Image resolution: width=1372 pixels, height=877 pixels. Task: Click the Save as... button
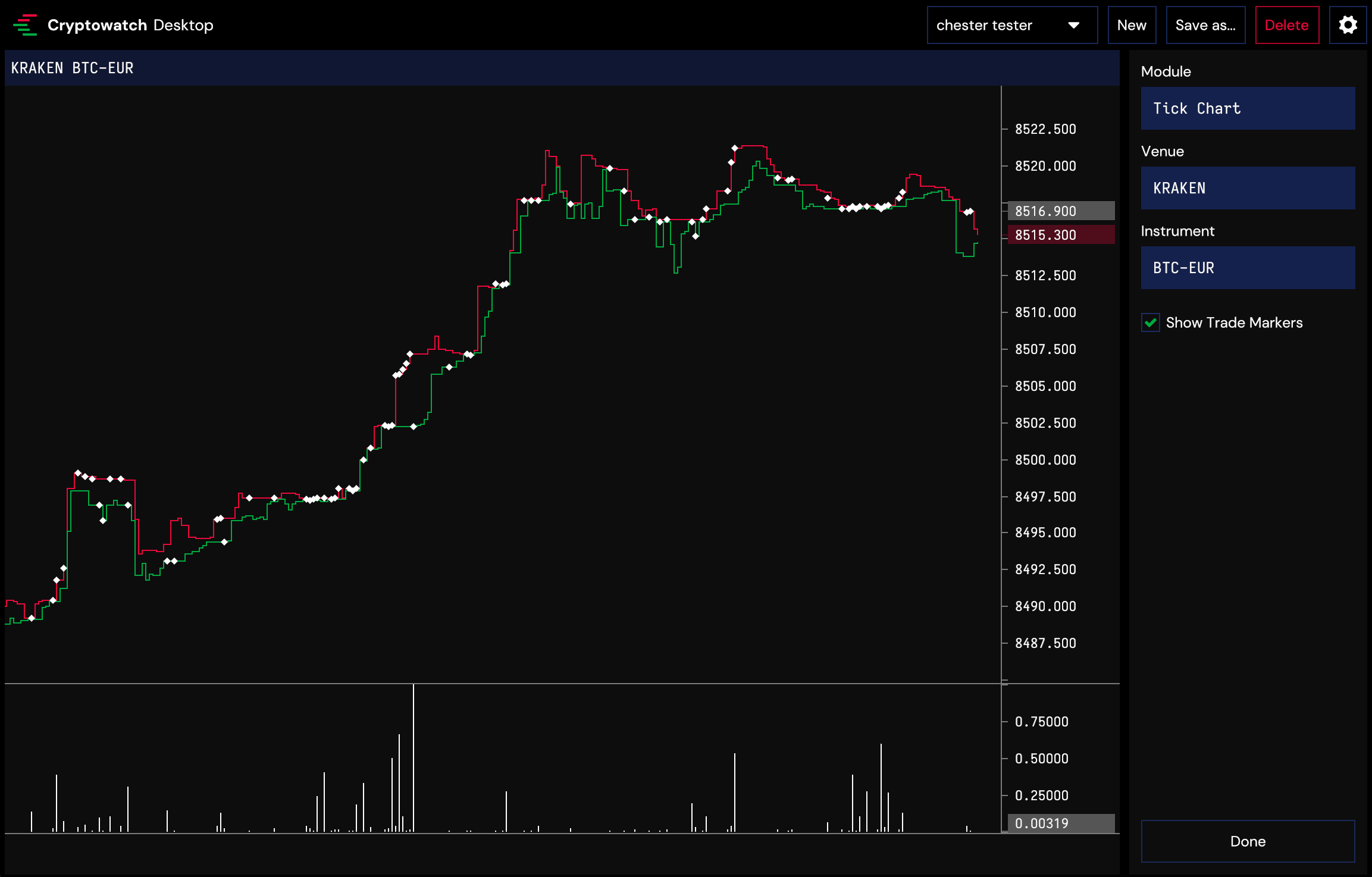(x=1205, y=25)
